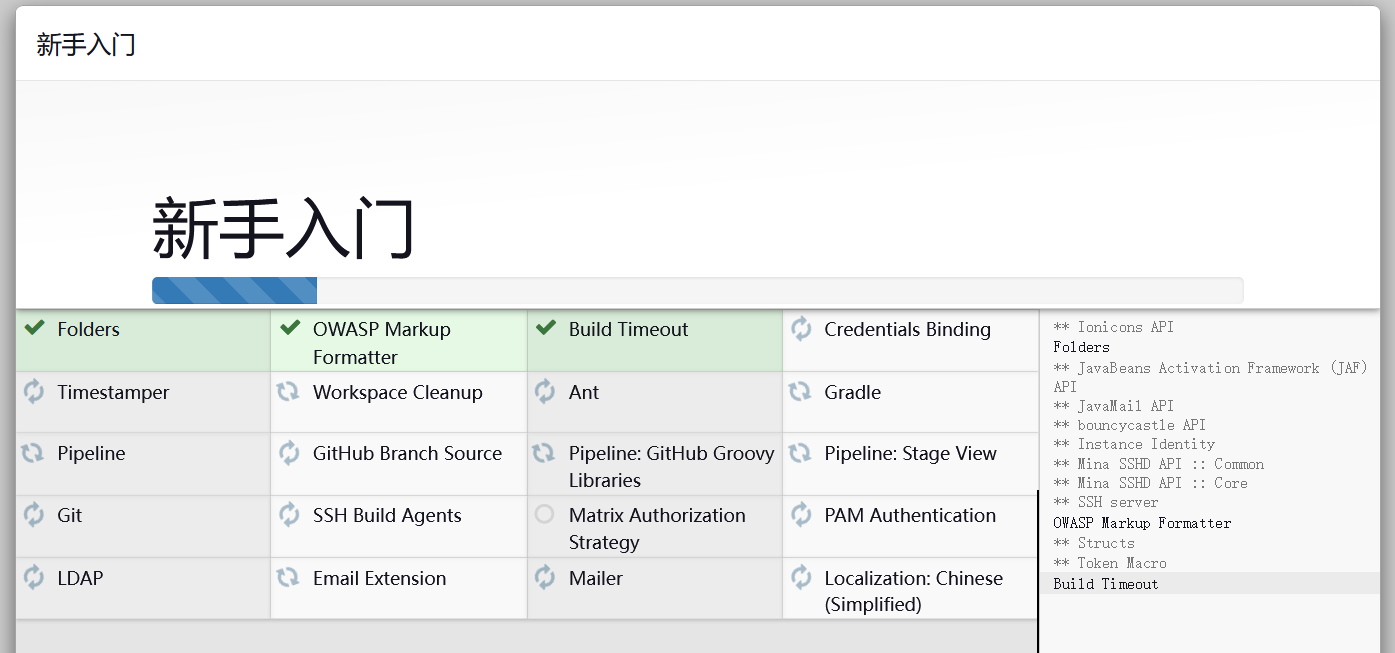1395x653 pixels.
Task: Click the loading icon next to Timestamper
Action: pos(34,392)
